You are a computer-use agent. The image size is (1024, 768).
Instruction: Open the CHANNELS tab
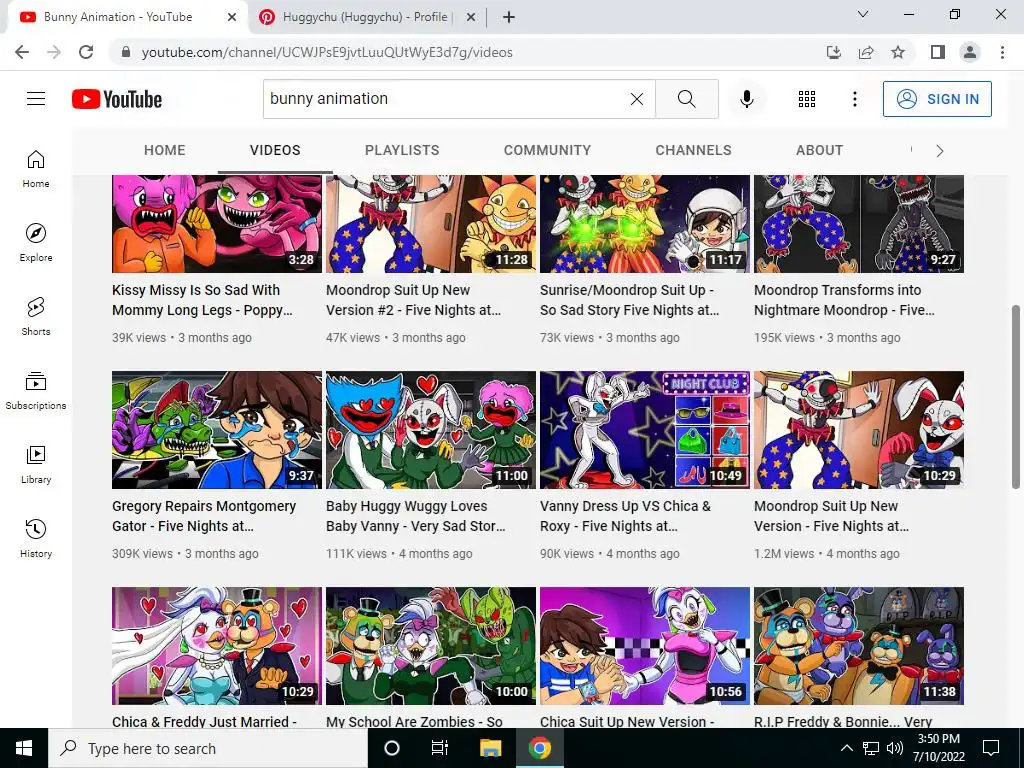point(693,150)
